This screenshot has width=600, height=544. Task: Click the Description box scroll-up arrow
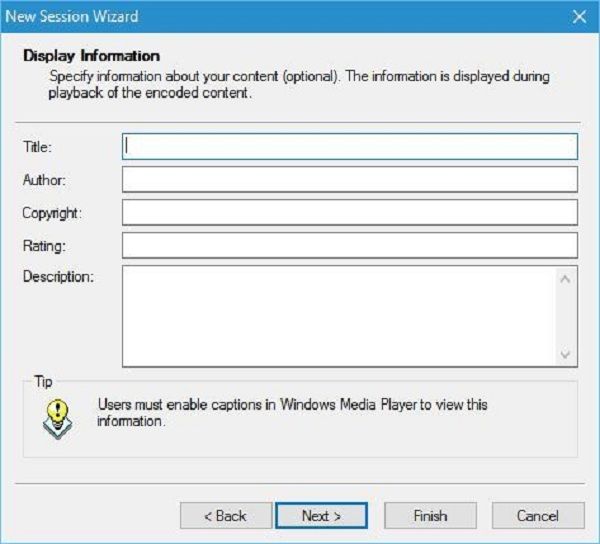coord(567,279)
